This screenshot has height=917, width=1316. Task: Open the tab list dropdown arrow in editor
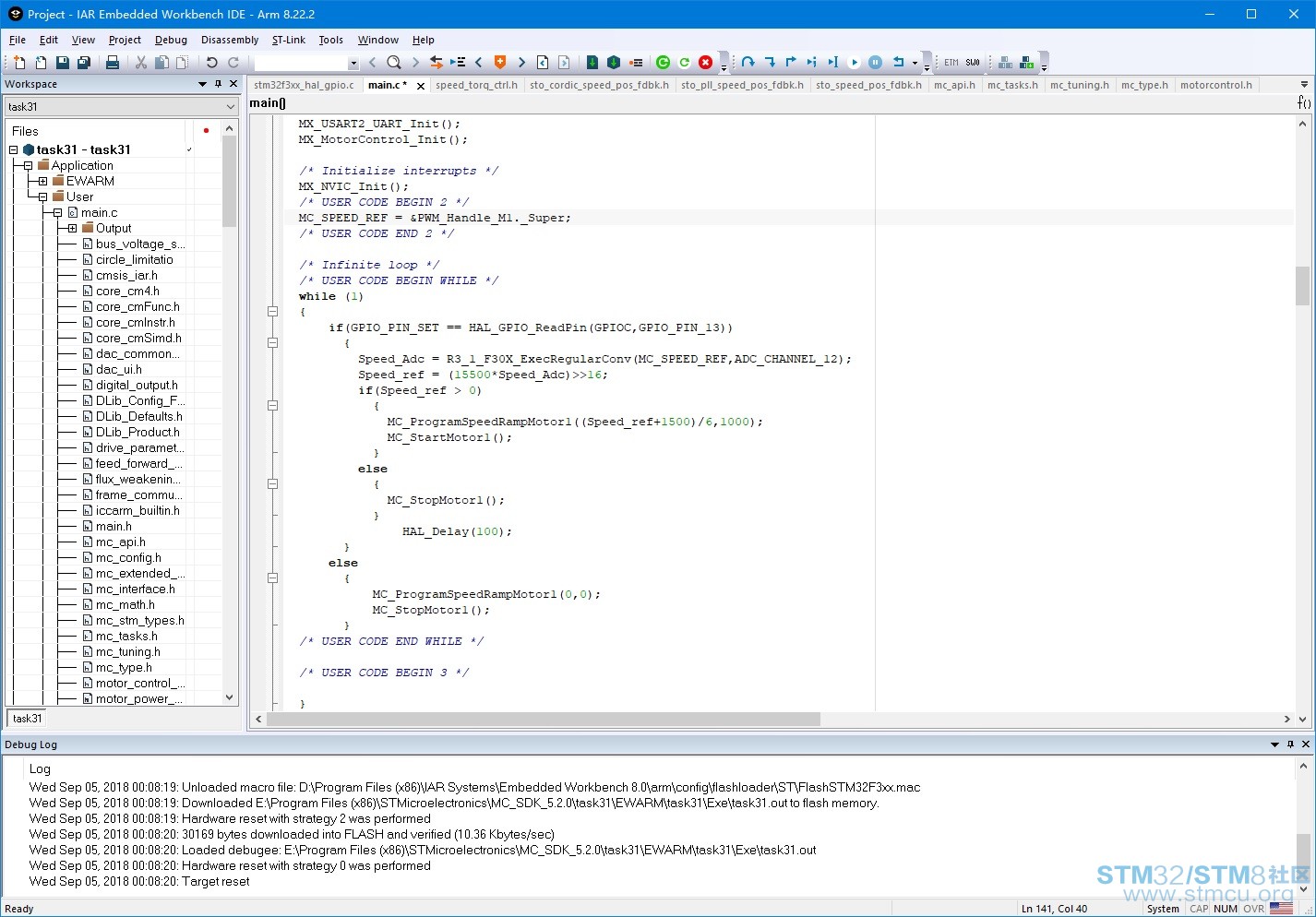click(1304, 85)
